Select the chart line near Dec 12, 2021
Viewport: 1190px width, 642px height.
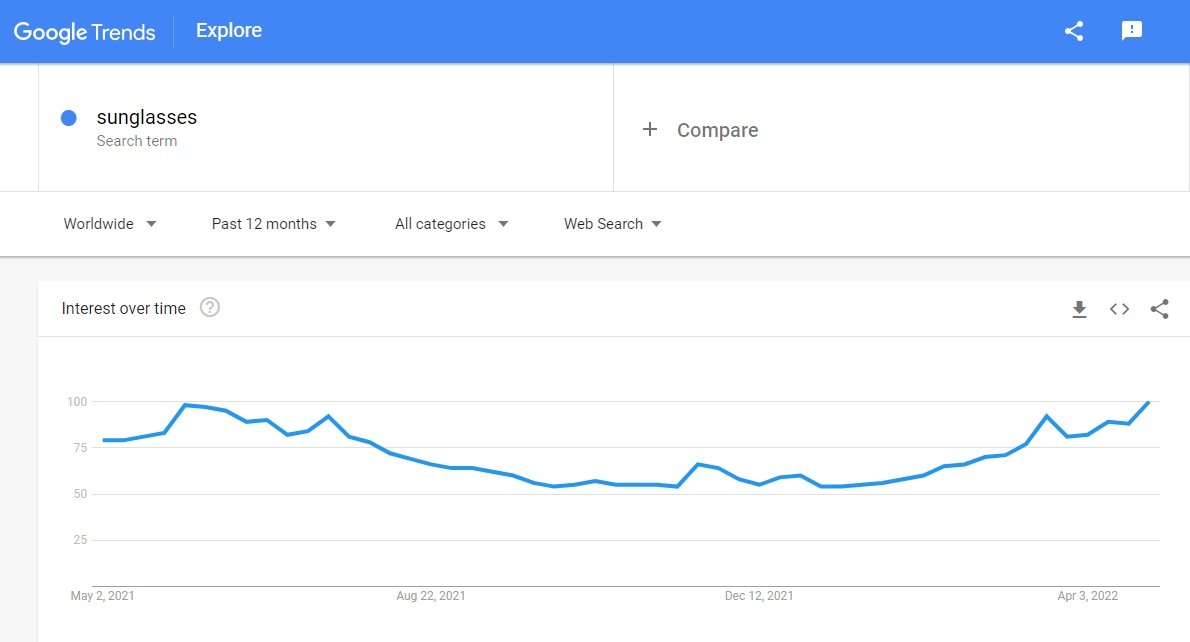click(x=759, y=484)
